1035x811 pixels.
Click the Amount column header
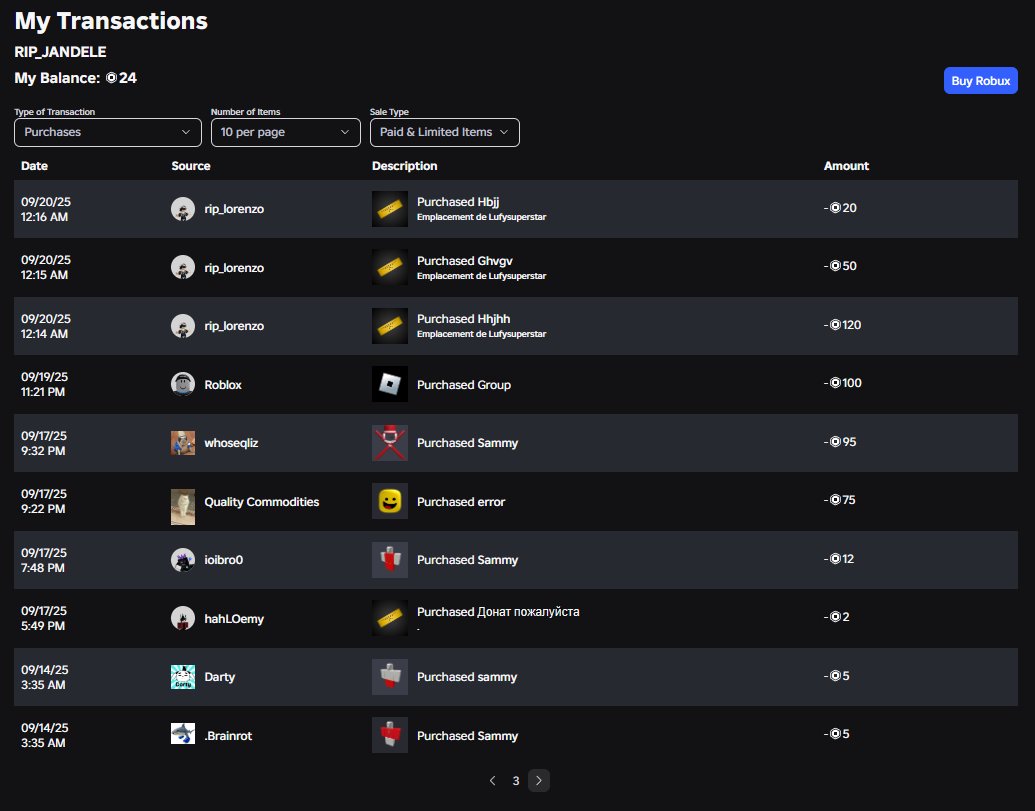pyautogui.click(x=846, y=166)
